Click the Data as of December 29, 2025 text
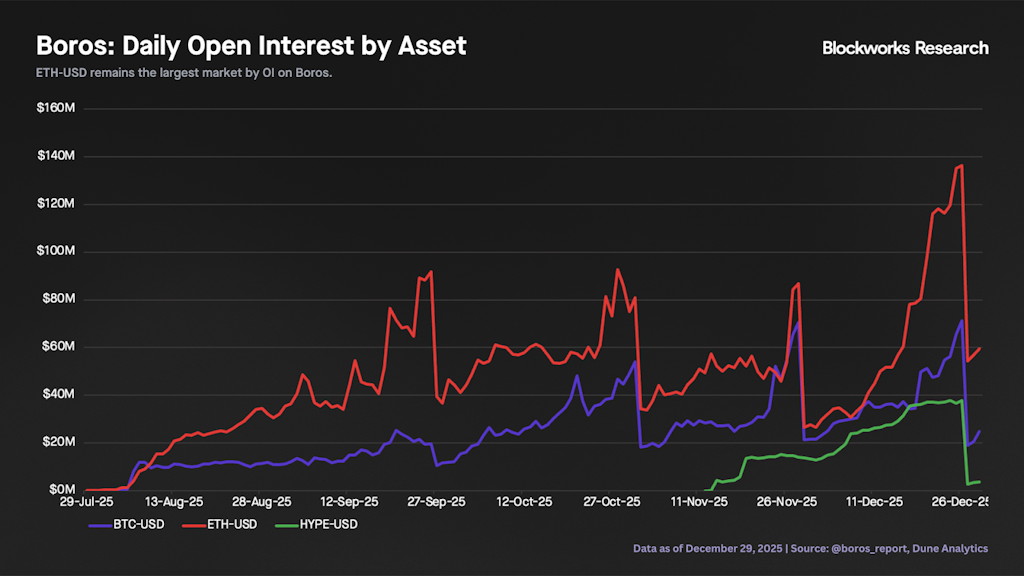This screenshot has width=1024, height=576. tap(708, 548)
